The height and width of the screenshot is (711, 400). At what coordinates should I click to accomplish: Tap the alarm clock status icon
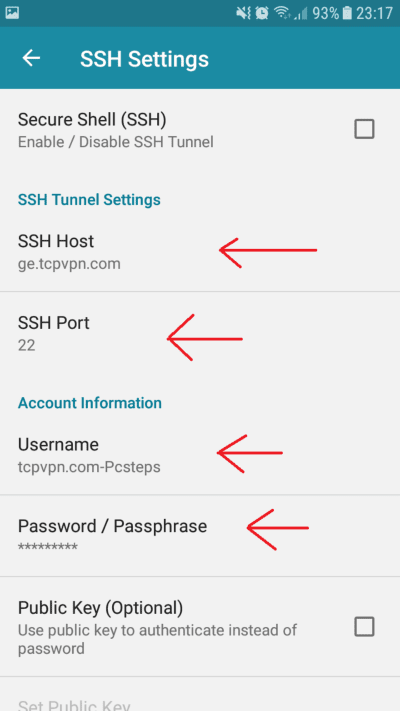pyautogui.click(x=262, y=13)
